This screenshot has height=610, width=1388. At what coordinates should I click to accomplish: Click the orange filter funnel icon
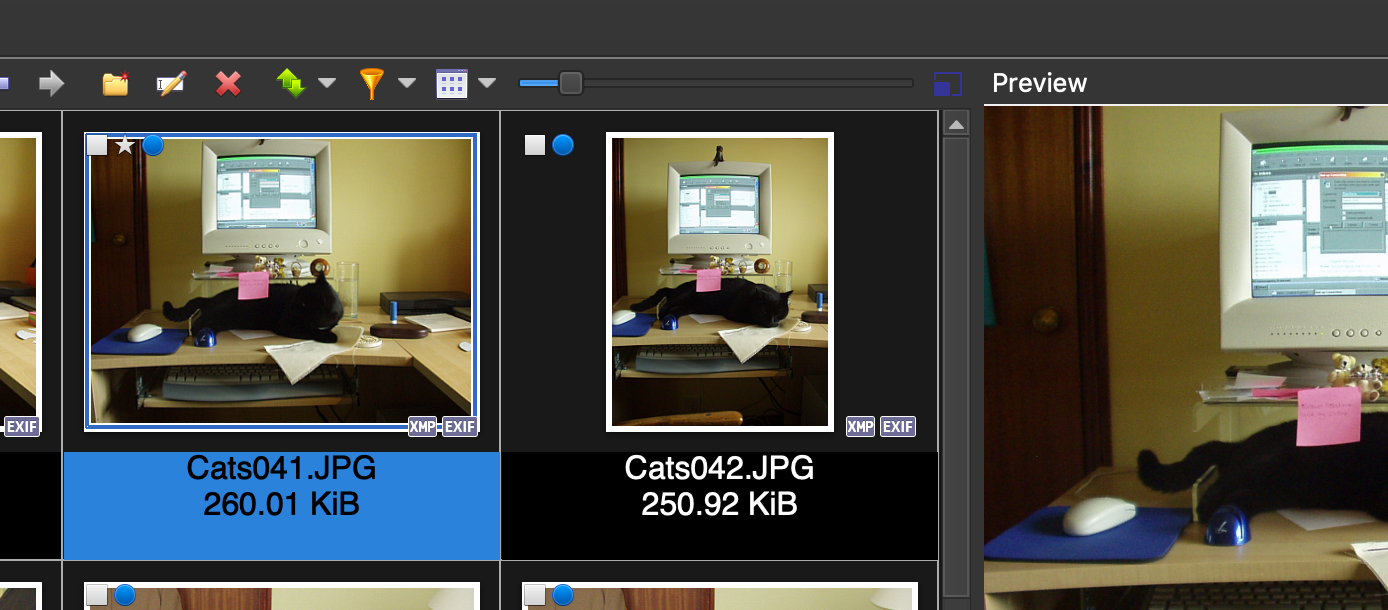[x=372, y=83]
